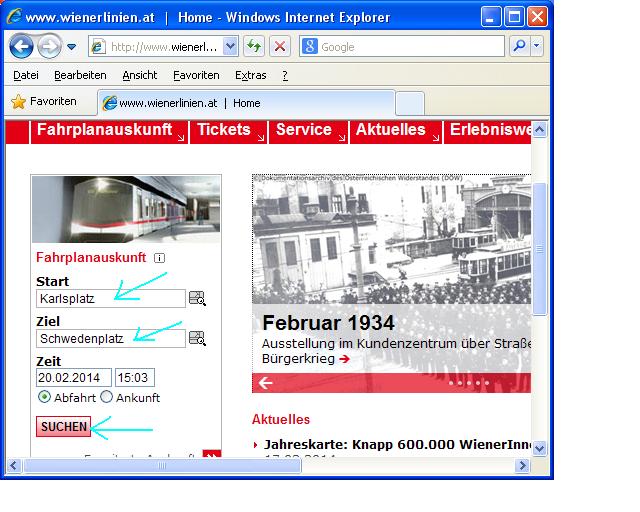
Task: Open the recent pages dropdown arrow
Action: (72, 47)
